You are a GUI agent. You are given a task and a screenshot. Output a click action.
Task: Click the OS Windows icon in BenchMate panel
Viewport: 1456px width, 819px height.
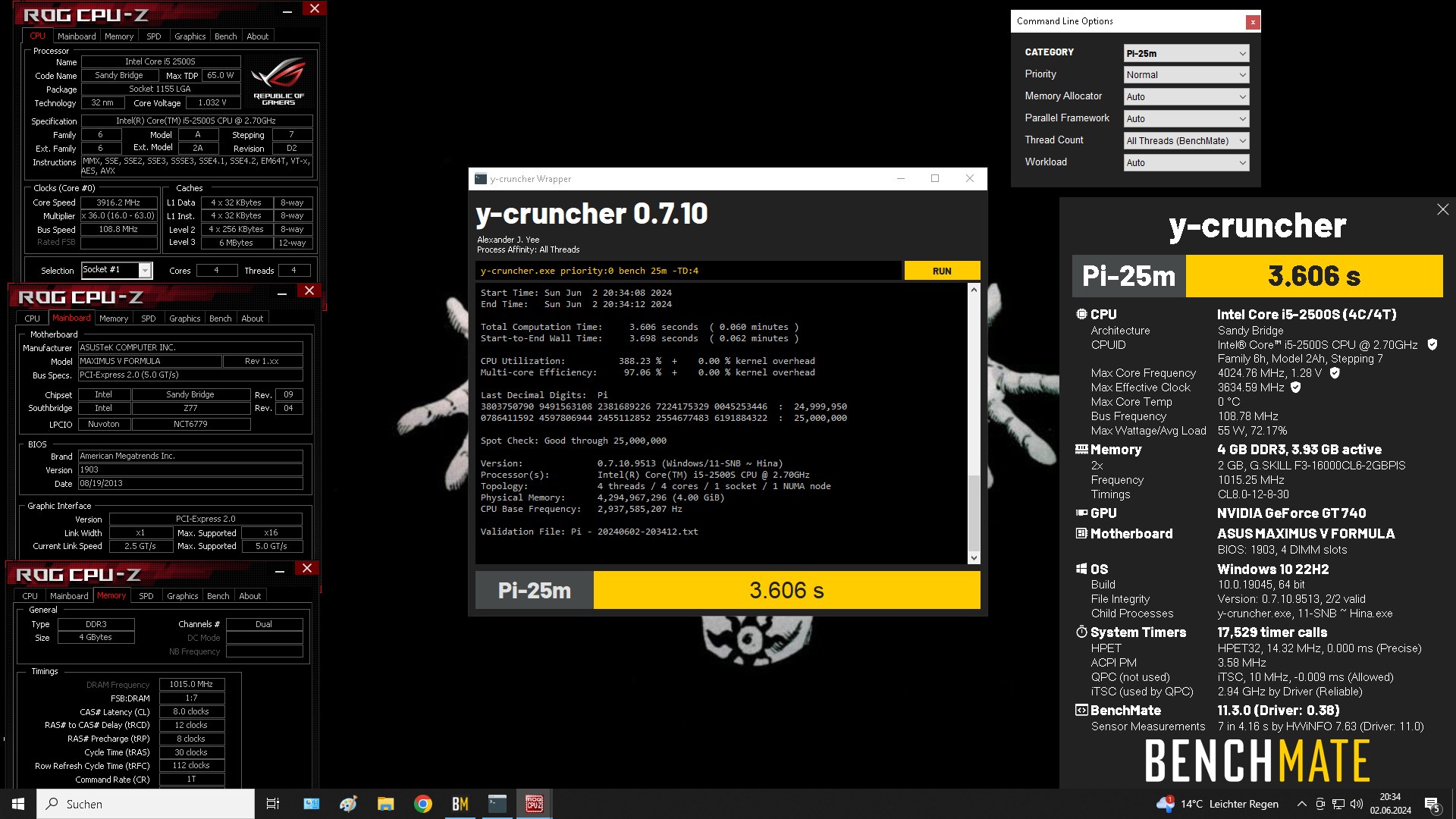(1081, 569)
